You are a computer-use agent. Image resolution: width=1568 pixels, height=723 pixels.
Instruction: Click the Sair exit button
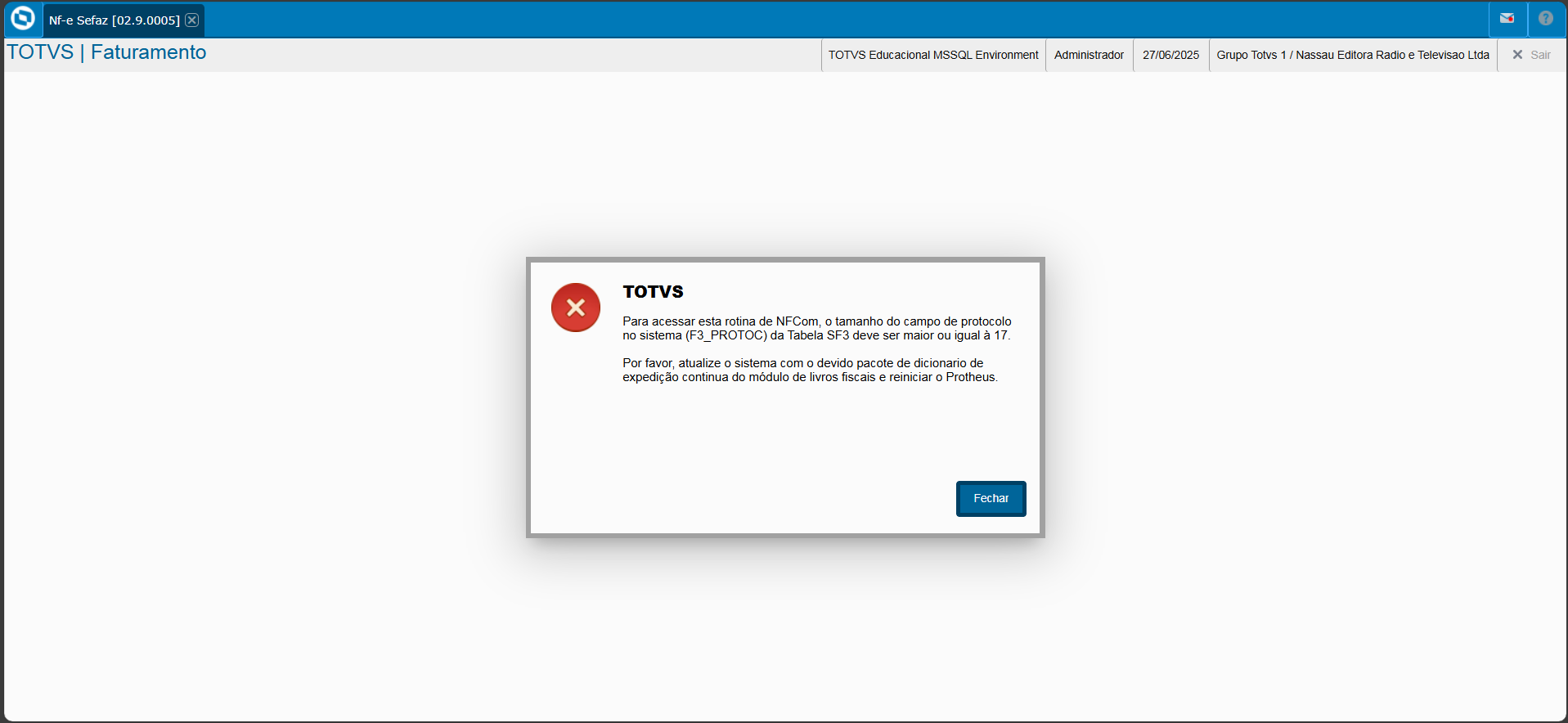click(x=1531, y=55)
